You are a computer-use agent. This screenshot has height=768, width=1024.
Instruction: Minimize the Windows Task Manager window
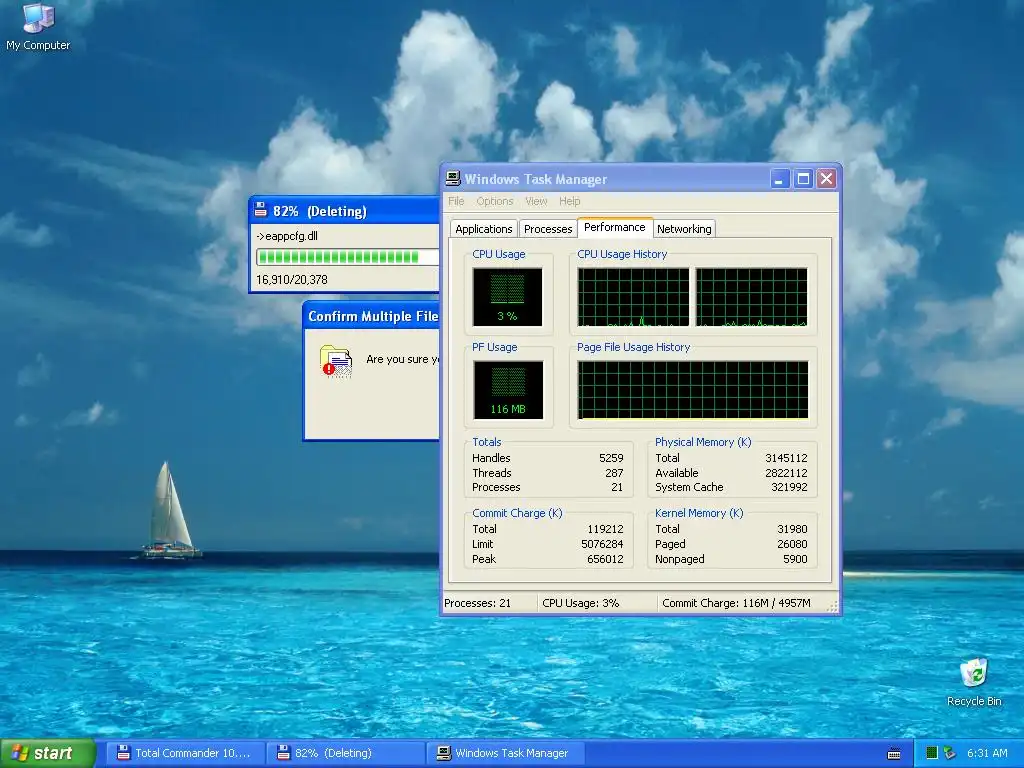click(779, 178)
